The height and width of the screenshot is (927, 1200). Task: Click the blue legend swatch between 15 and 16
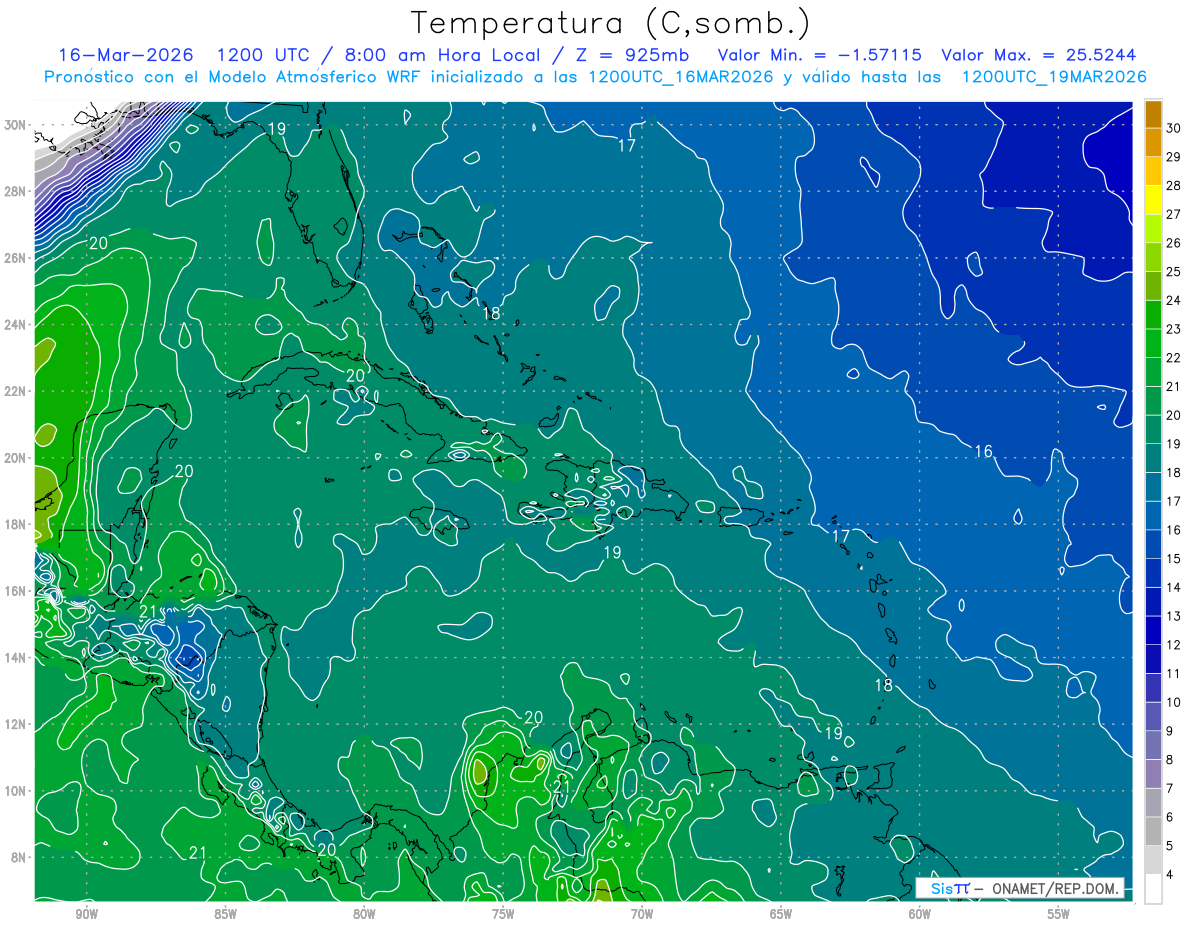(x=1153, y=544)
